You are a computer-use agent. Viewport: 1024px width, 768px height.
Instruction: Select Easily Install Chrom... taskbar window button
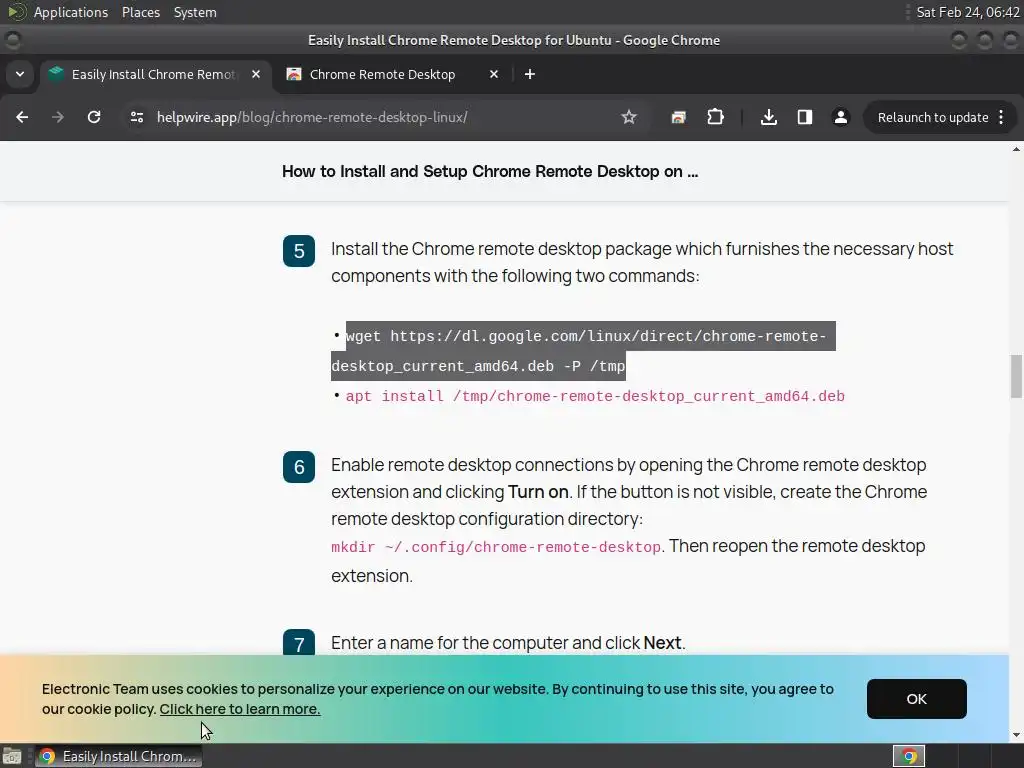click(118, 756)
